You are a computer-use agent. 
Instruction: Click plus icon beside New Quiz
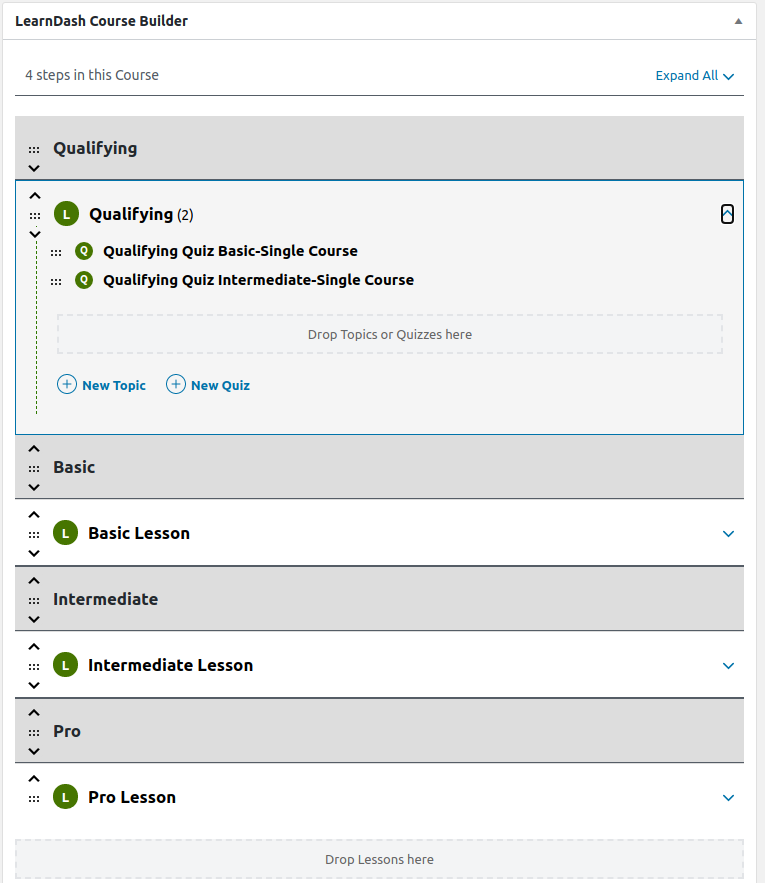(175, 385)
